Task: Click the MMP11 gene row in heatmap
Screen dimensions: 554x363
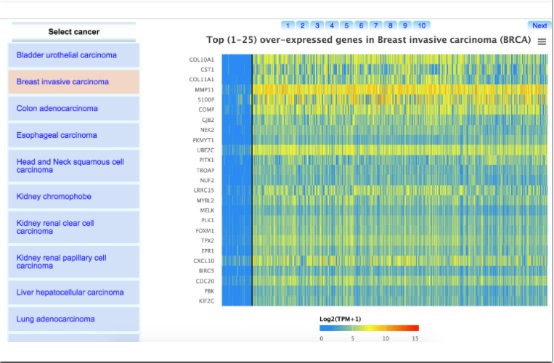Action: coord(385,89)
